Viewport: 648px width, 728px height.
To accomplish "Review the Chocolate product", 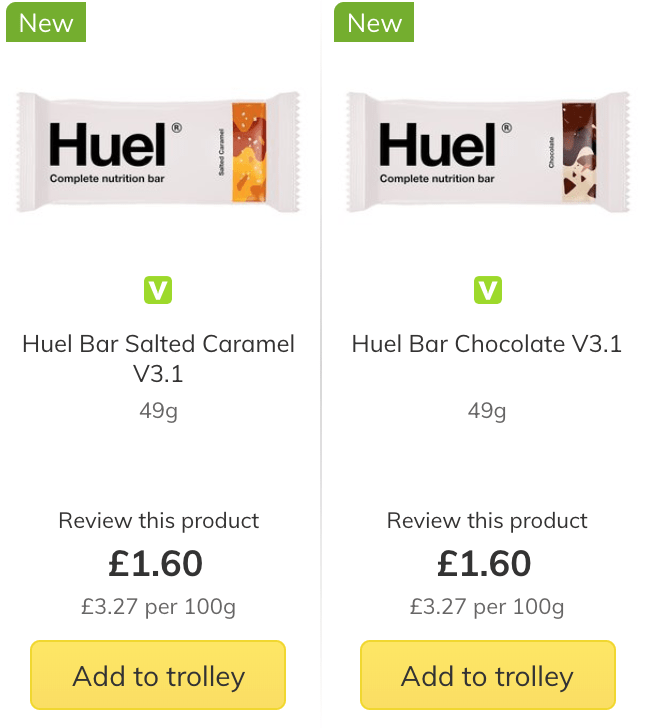I will point(487,520).
